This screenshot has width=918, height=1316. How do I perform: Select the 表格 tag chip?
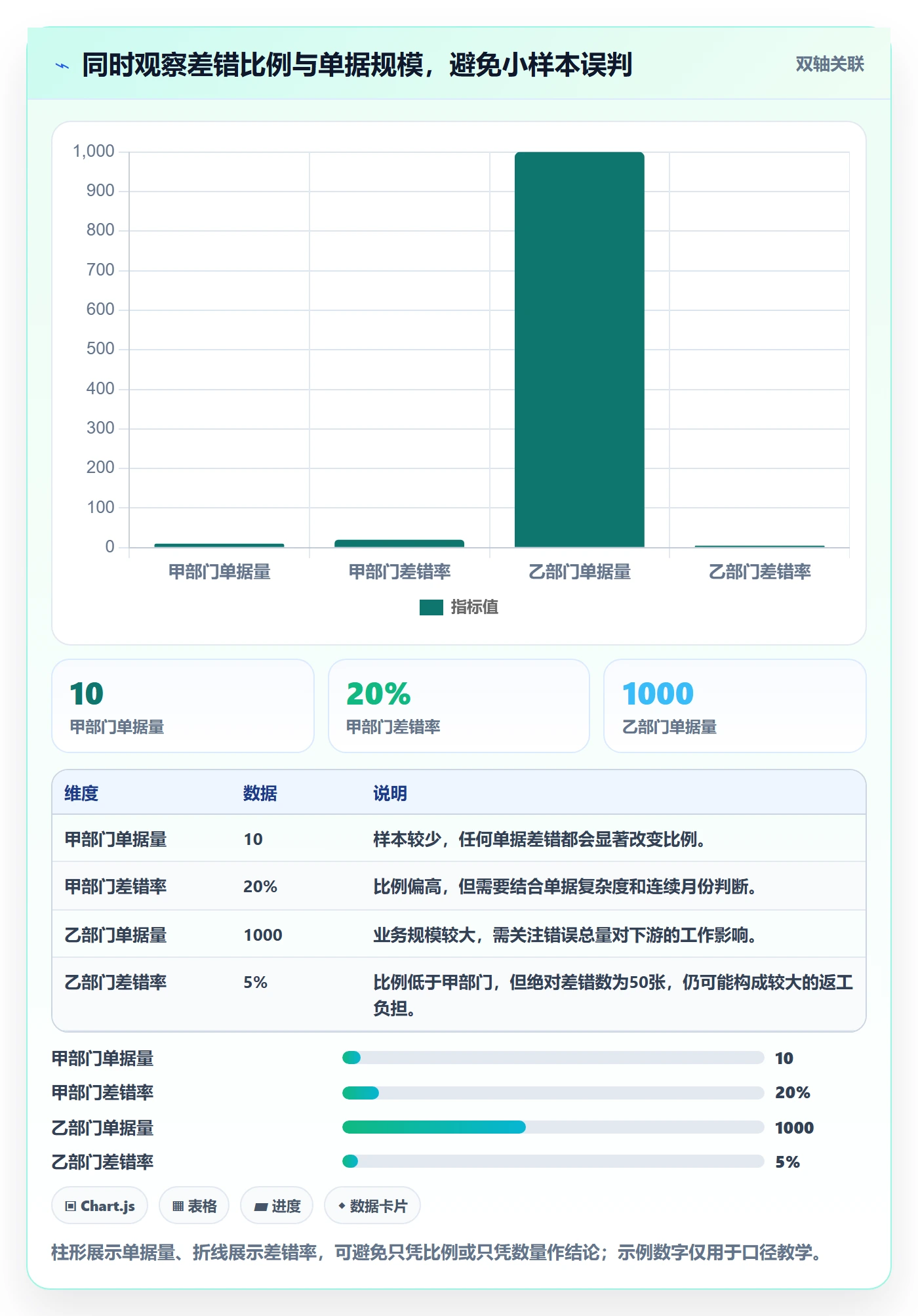point(194,1206)
